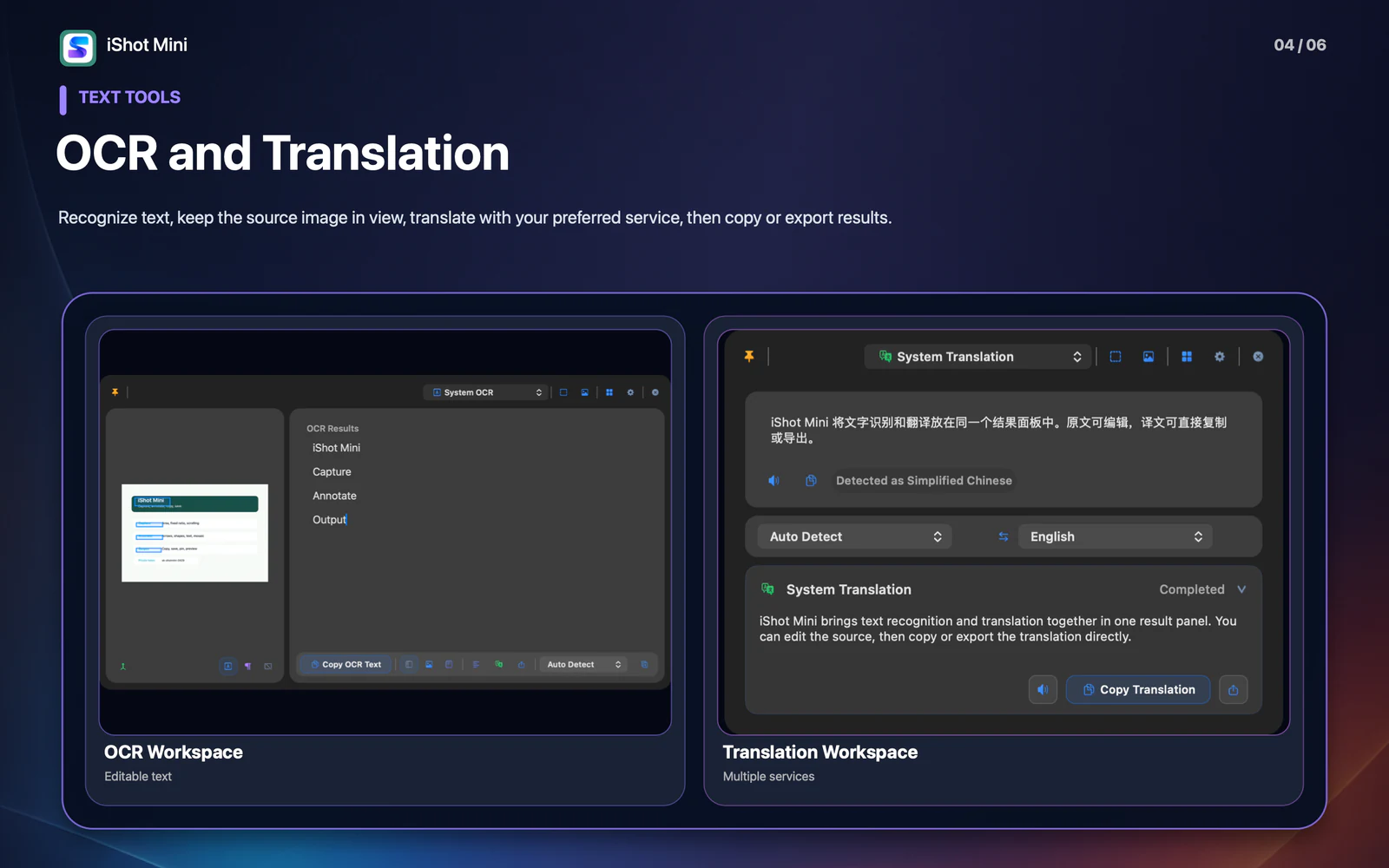Open settings gear in the Translation window

click(1220, 357)
